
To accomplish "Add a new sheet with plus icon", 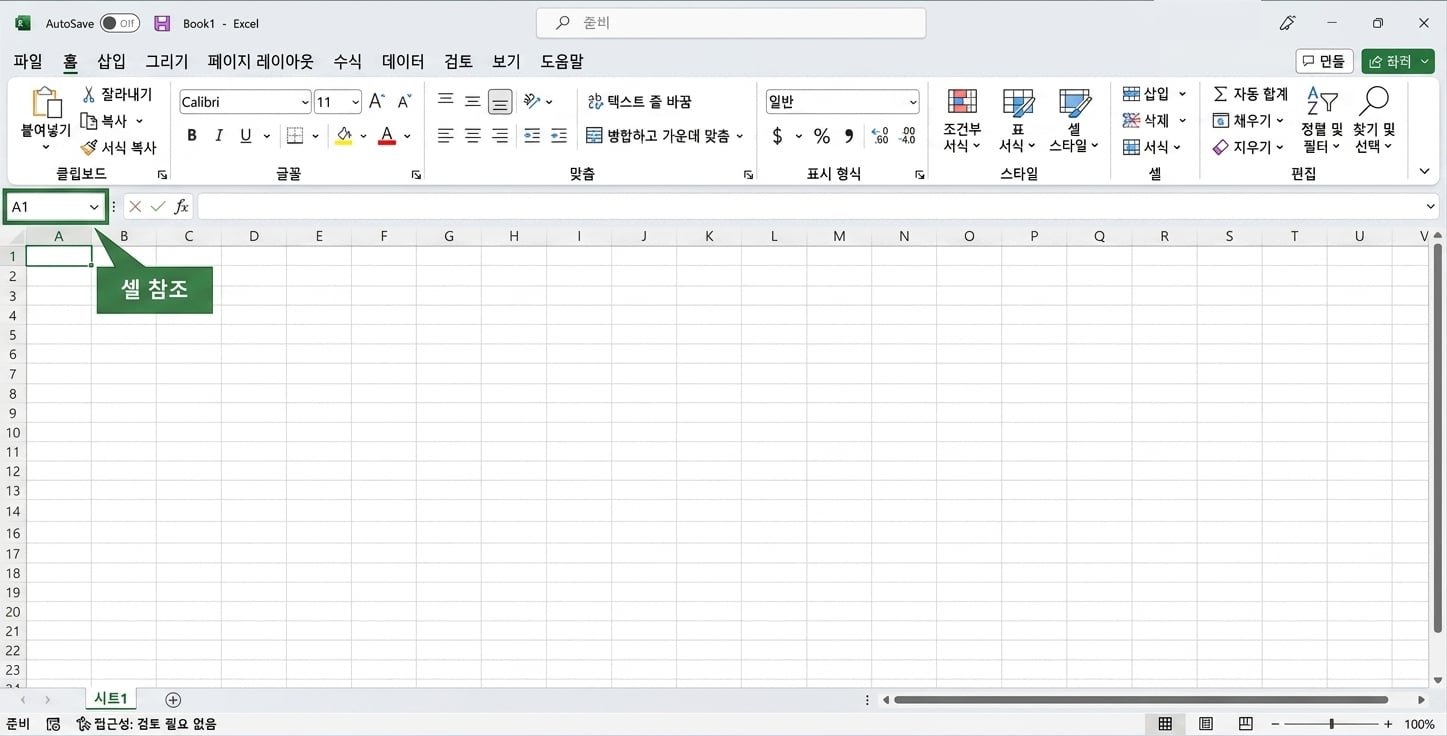I will pos(173,700).
